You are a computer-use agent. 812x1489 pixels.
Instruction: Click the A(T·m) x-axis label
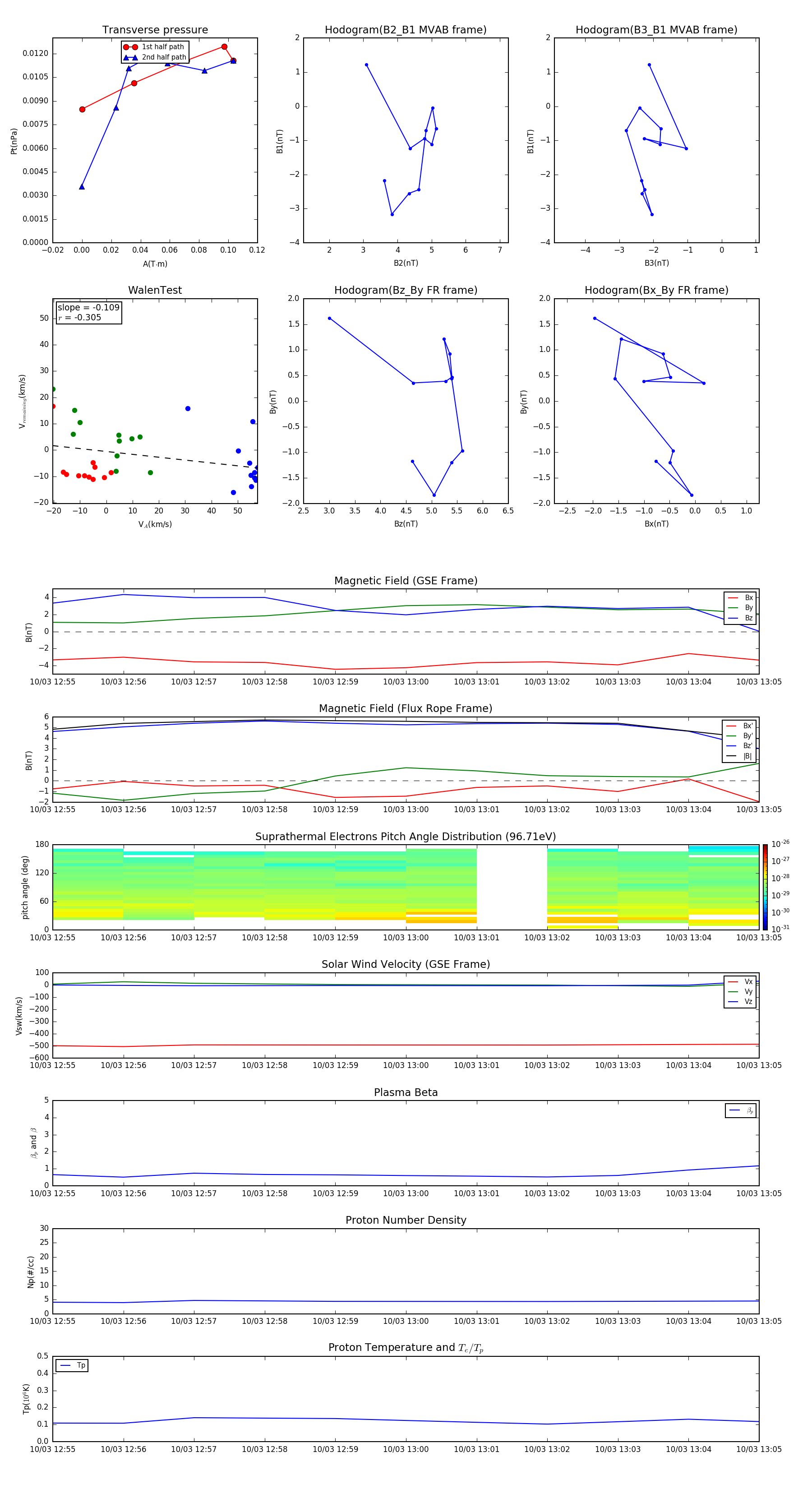tap(155, 264)
